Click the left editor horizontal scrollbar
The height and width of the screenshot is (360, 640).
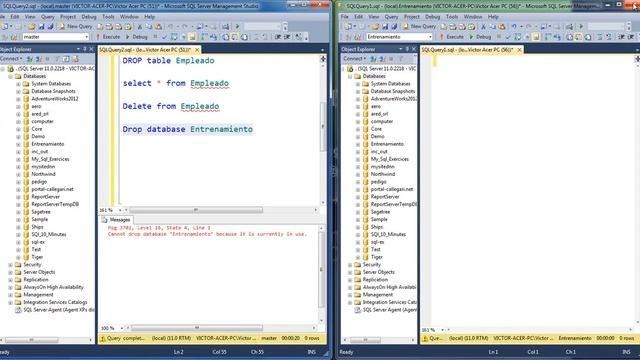pyautogui.click(x=196, y=210)
